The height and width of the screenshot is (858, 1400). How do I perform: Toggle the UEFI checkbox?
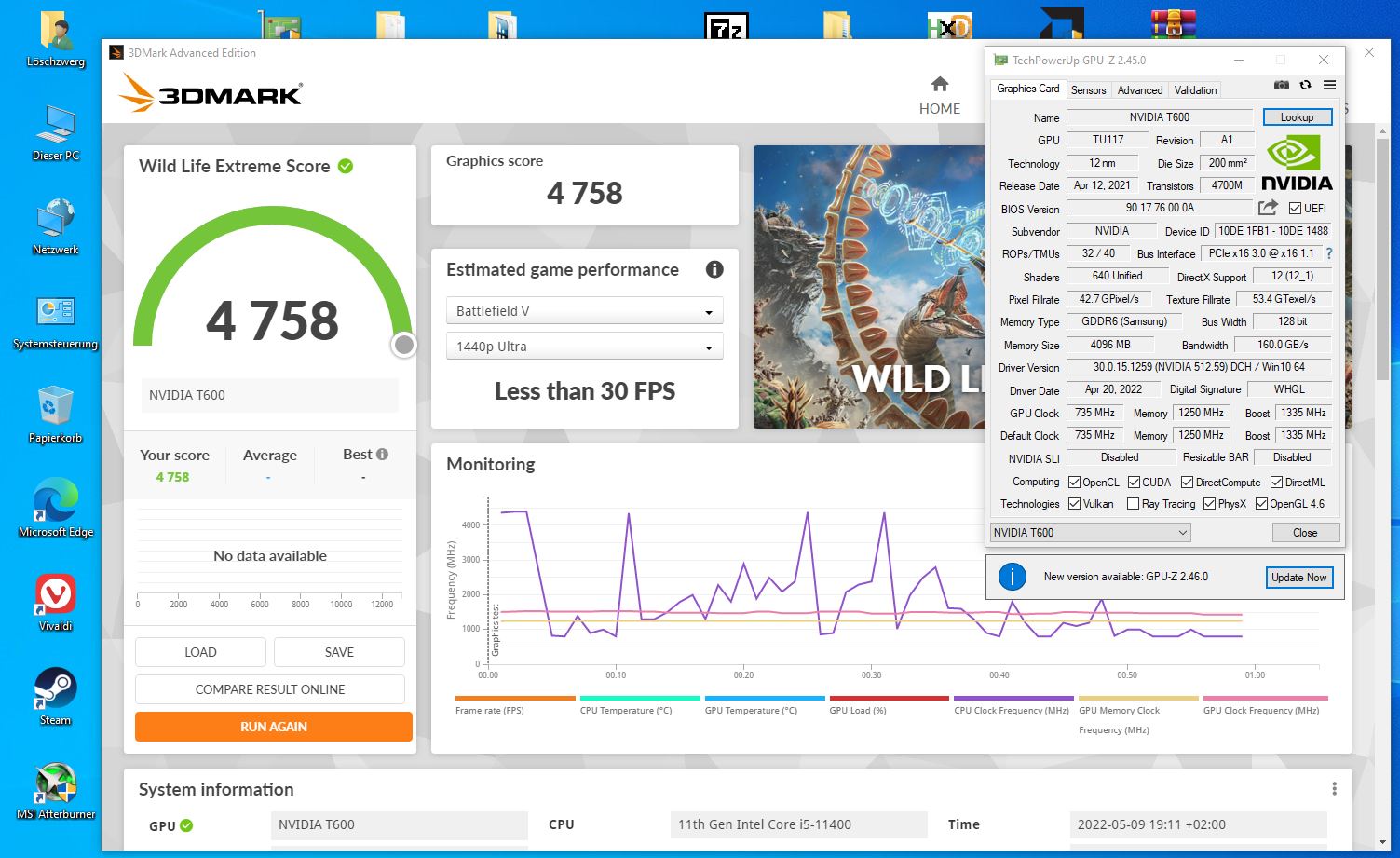tap(1295, 209)
